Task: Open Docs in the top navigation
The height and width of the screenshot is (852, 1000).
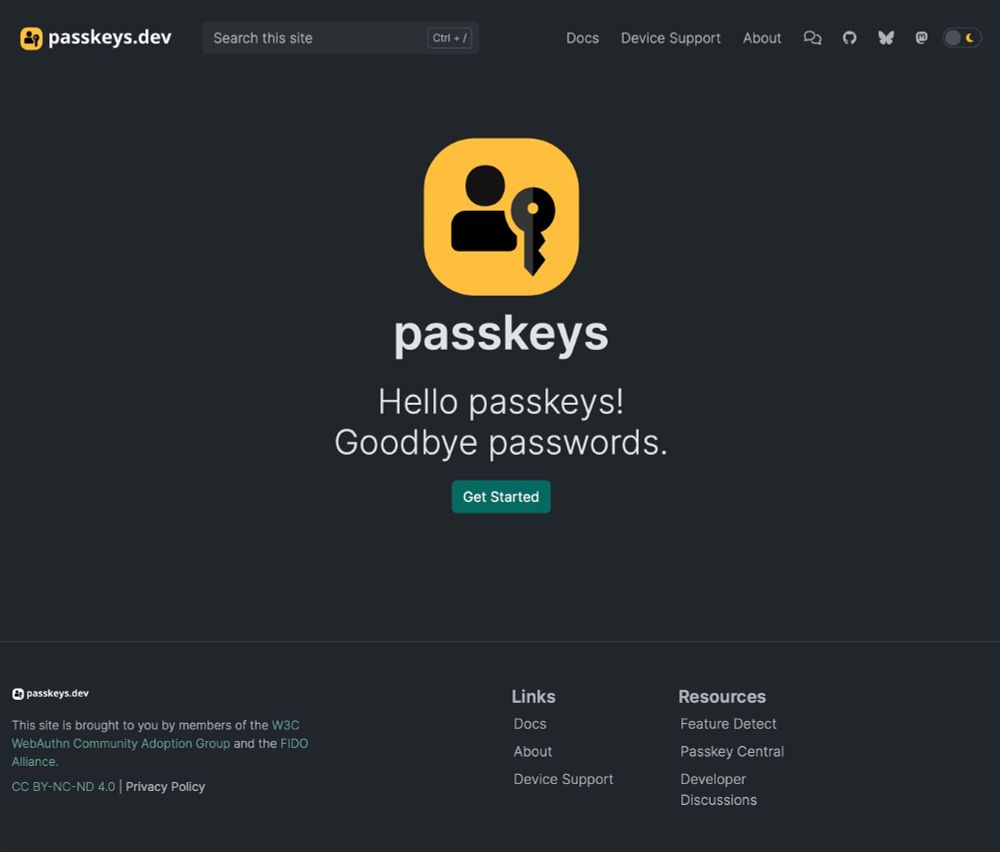Action: [582, 38]
